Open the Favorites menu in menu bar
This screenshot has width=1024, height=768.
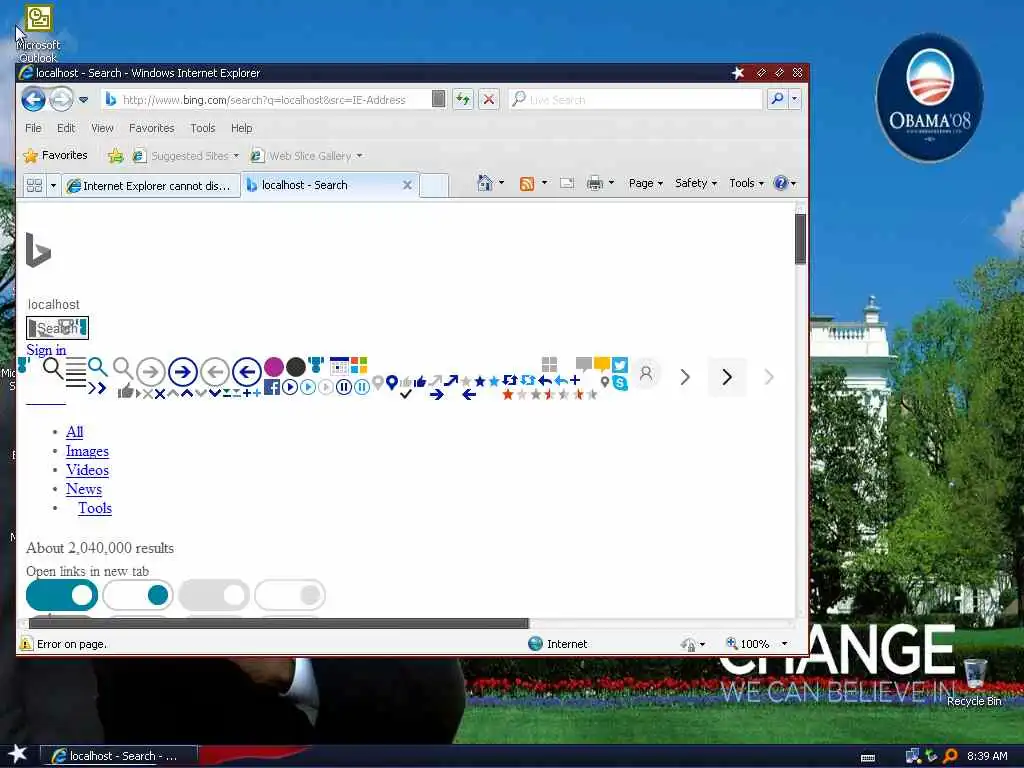pos(152,128)
